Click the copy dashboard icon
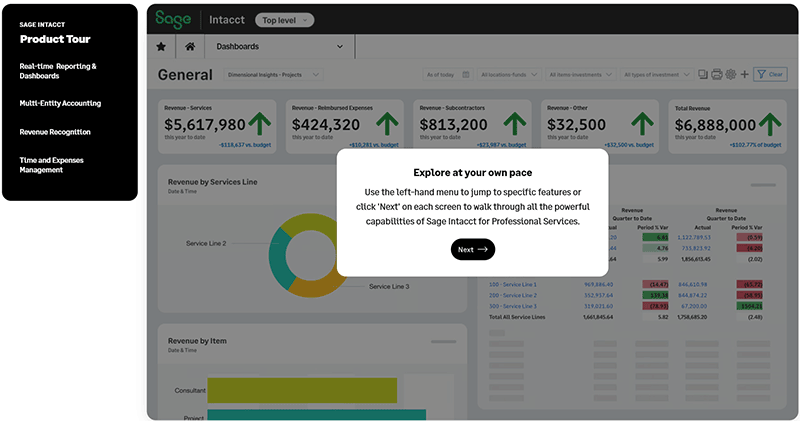The width and height of the screenshot is (800, 421). click(x=703, y=75)
